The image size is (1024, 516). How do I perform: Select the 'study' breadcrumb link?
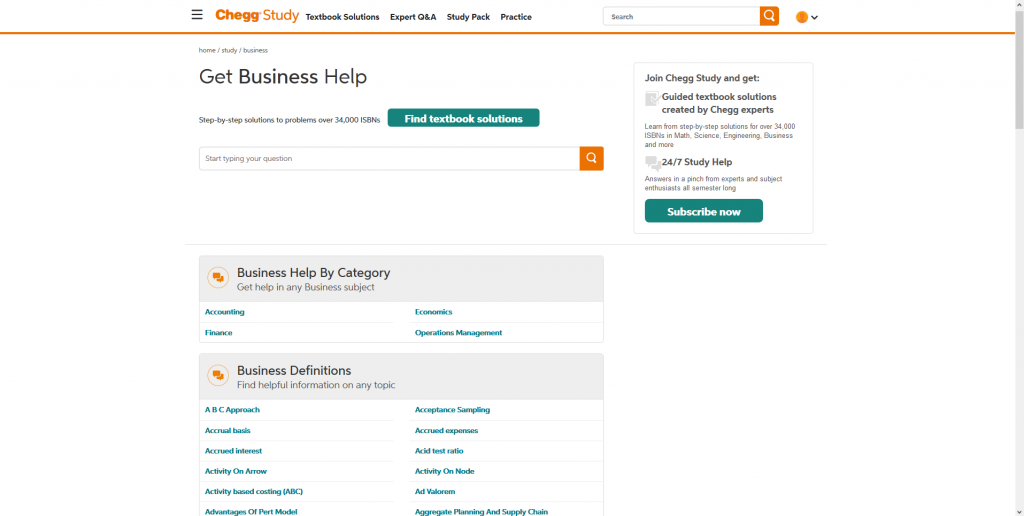(x=229, y=50)
